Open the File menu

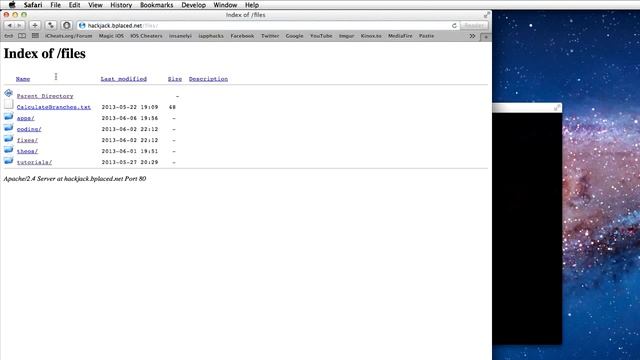pyautogui.click(x=56, y=5)
